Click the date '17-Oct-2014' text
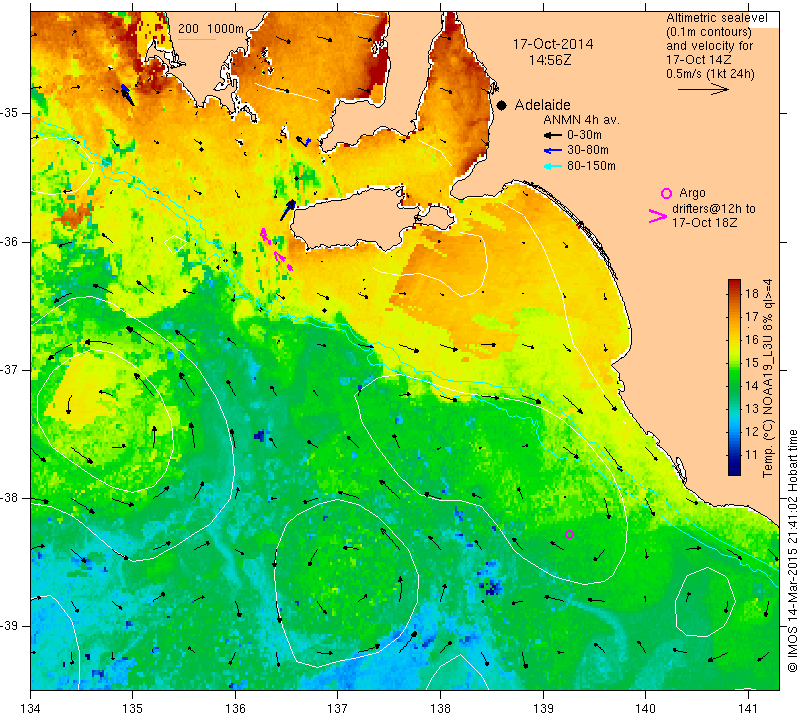The image size is (800, 720). [x=553, y=44]
